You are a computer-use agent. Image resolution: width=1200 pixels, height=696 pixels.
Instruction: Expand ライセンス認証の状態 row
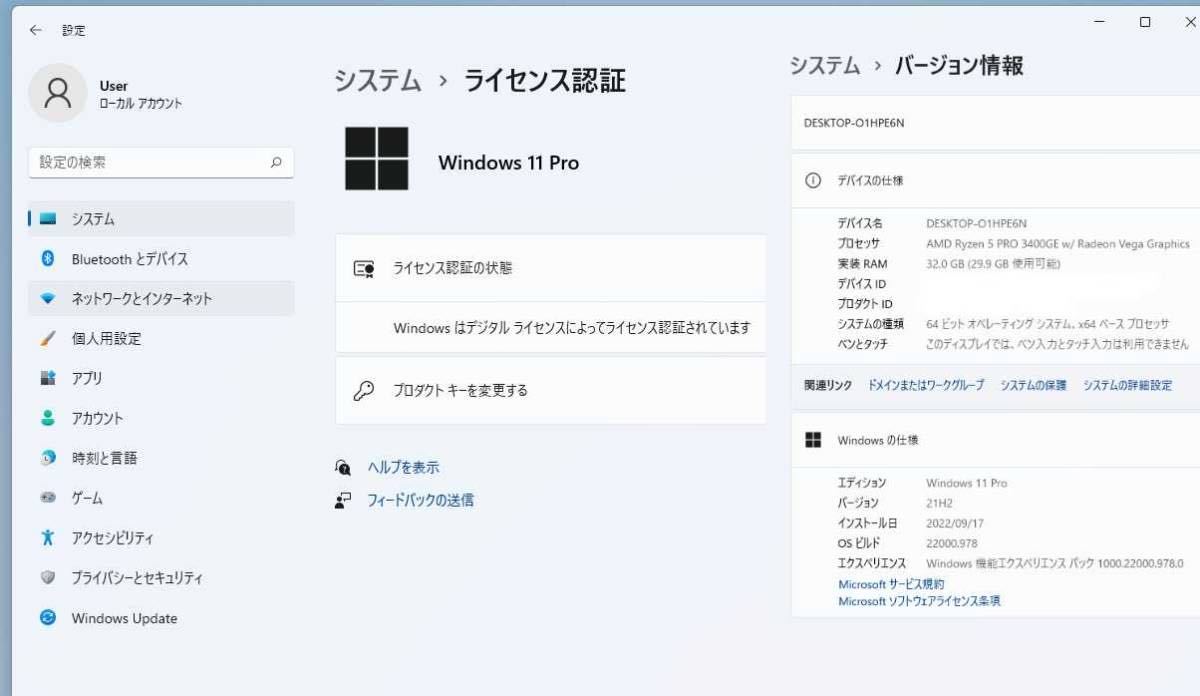tap(551, 268)
